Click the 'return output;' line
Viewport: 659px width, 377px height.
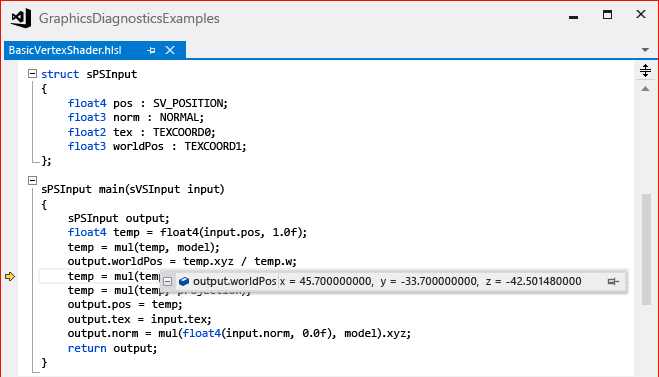coord(112,348)
